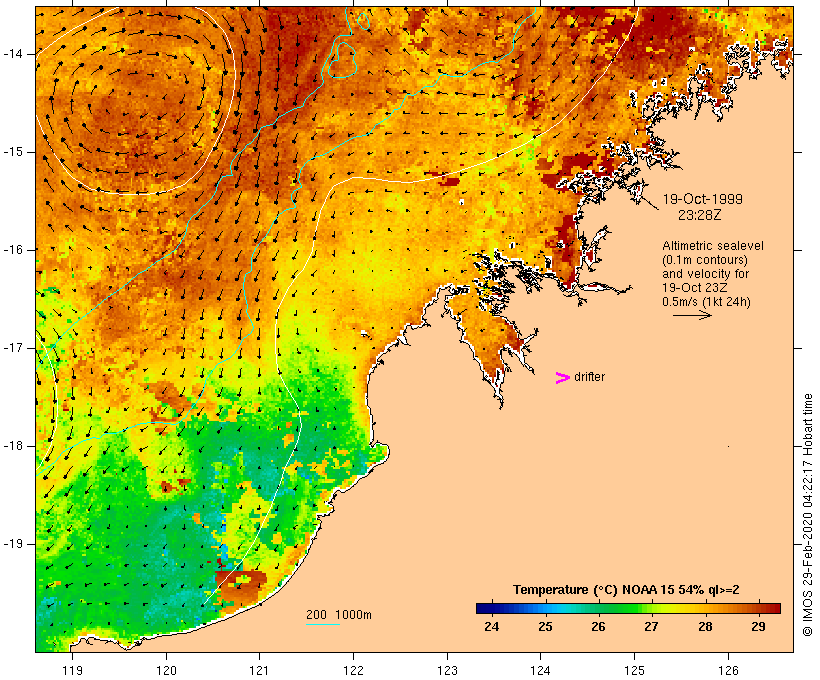
Task: Click the longitude label 125
Action: 634,670
